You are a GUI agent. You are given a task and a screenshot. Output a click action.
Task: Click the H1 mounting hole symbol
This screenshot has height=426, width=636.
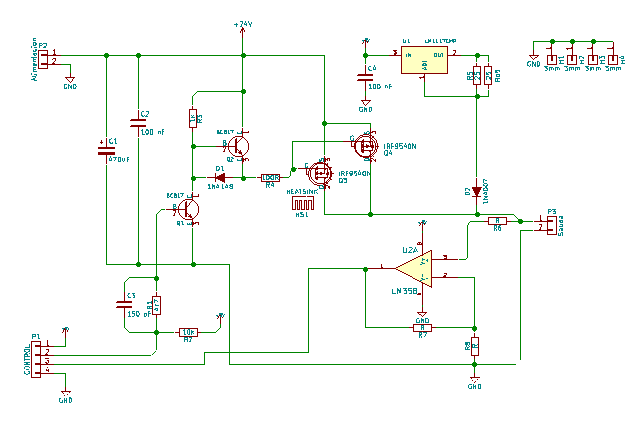pyautogui.click(x=552, y=60)
